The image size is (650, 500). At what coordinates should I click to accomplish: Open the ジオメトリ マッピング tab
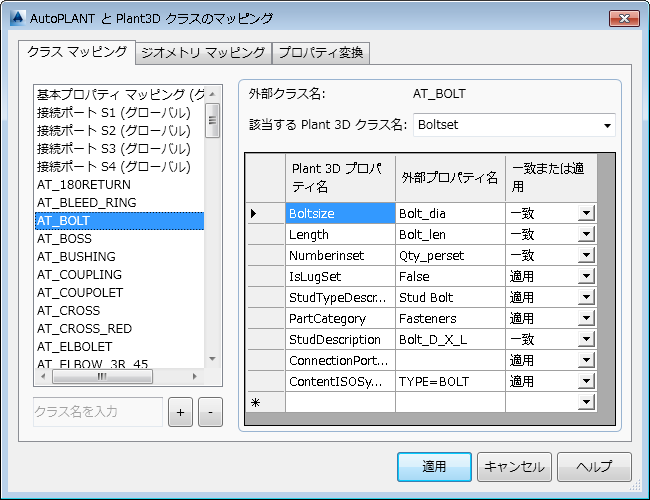click(x=203, y=53)
